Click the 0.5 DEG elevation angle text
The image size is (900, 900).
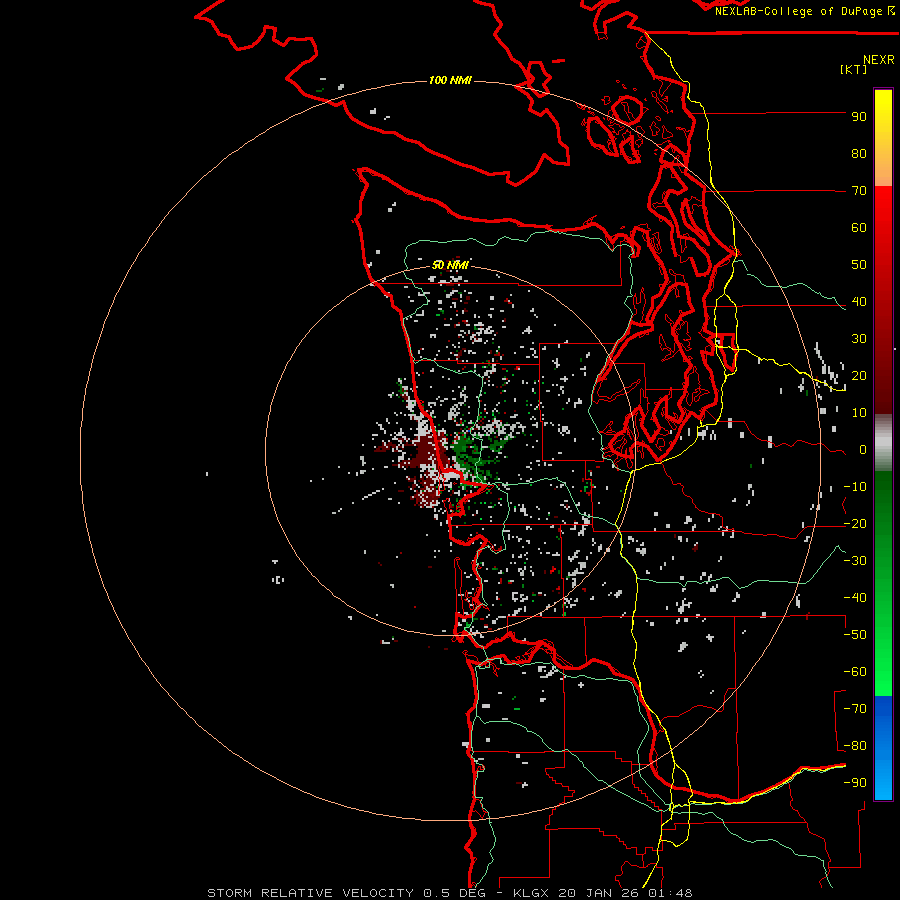pos(455,893)
